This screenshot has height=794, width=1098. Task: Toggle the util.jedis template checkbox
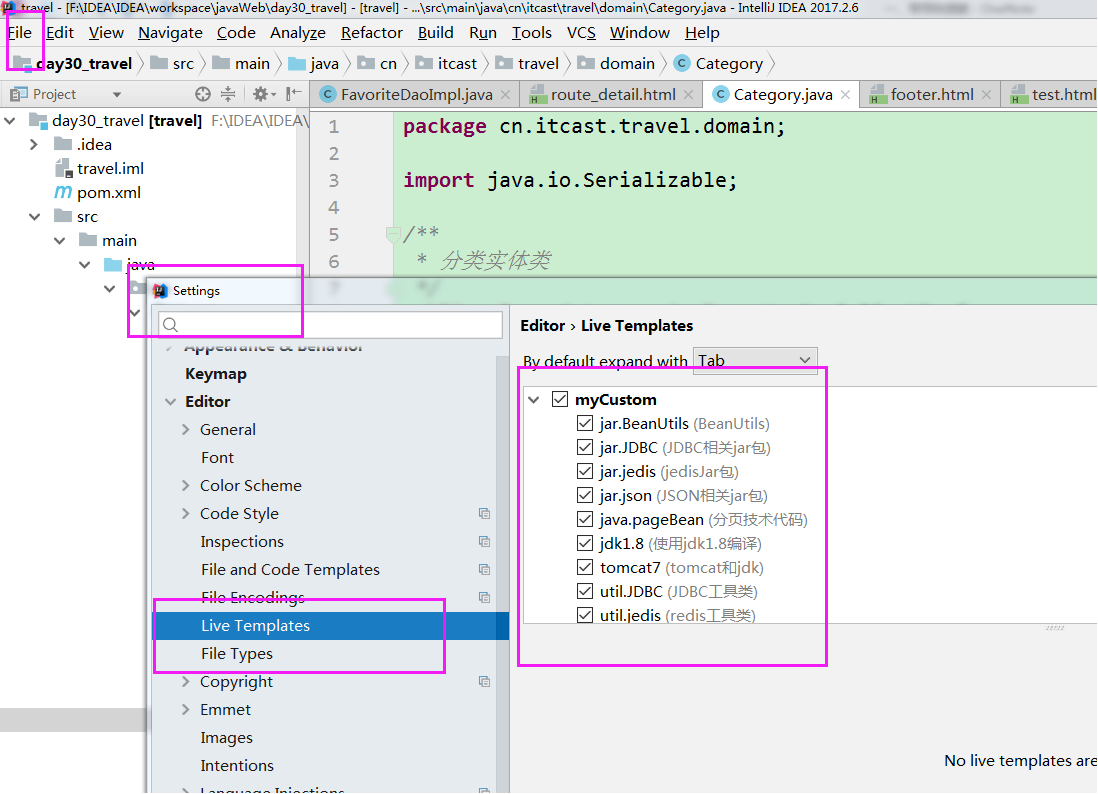tap(585, 615)
